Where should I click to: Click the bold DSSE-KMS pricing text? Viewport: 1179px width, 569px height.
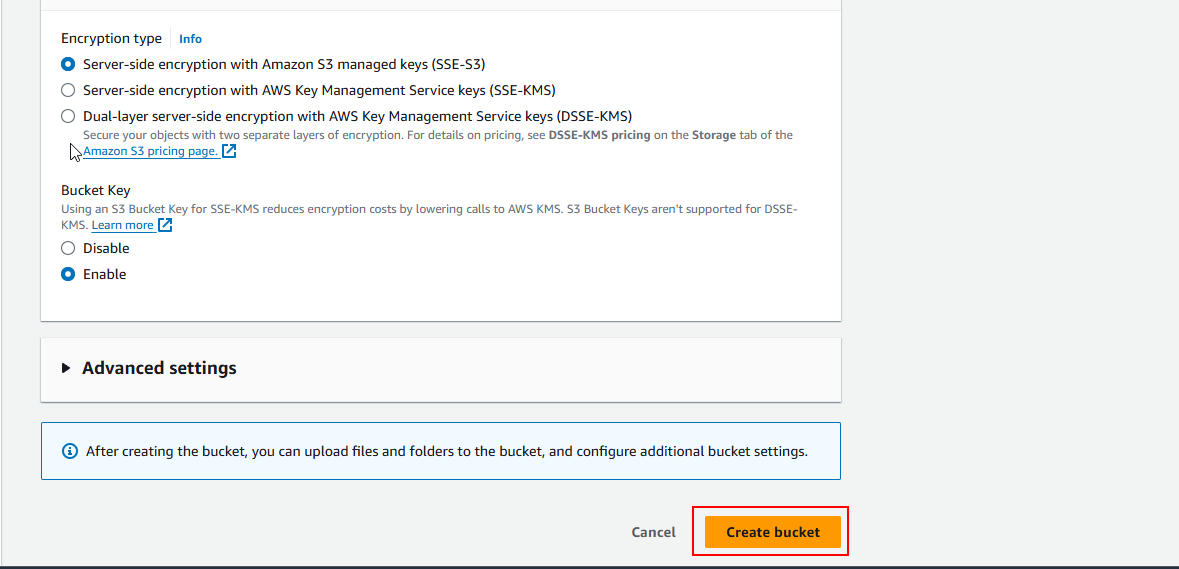point(599,135)
